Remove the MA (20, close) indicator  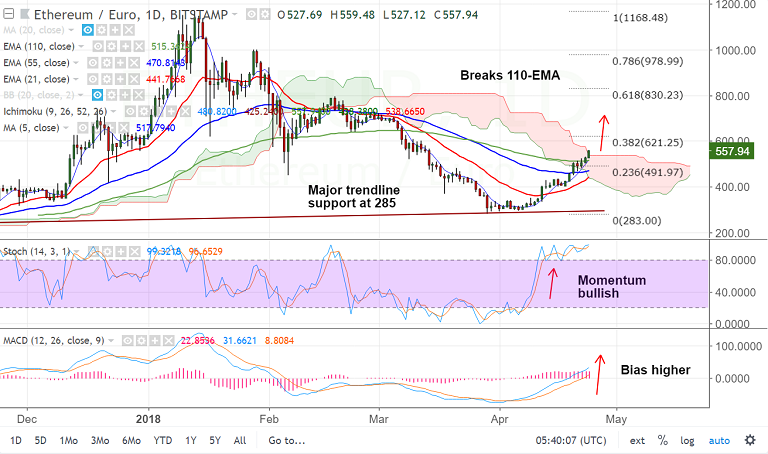pos(129,30)
